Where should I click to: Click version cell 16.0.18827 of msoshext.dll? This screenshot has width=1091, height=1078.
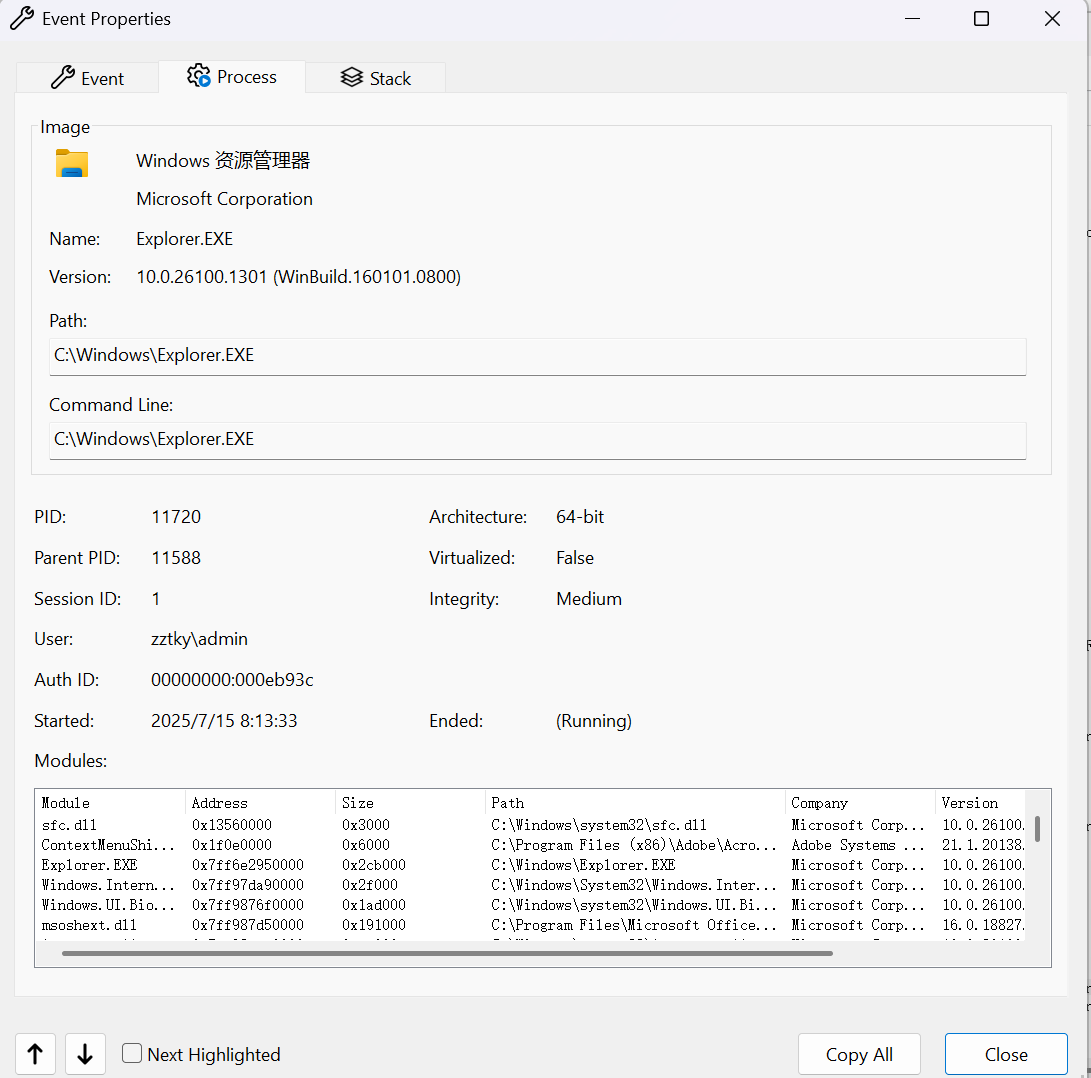pos(982,925)
